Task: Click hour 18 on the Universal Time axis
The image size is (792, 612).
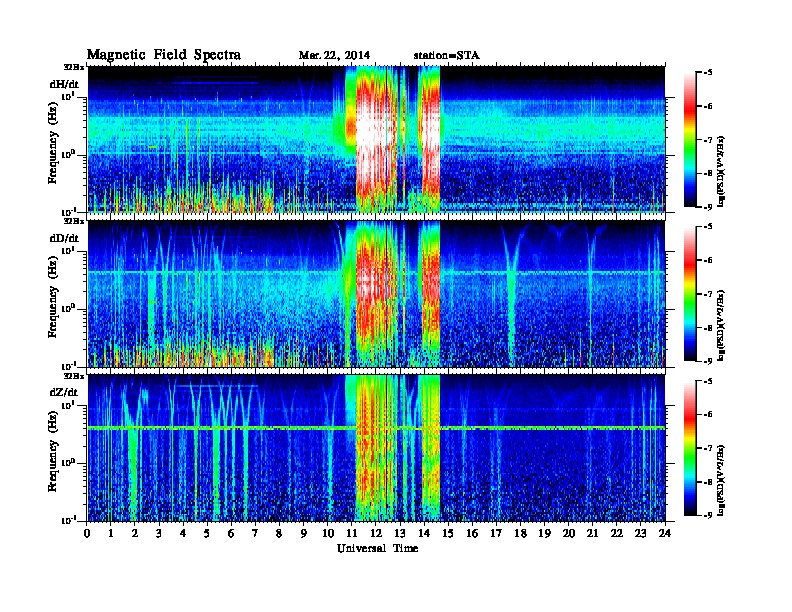Action: tap(520, 533)
